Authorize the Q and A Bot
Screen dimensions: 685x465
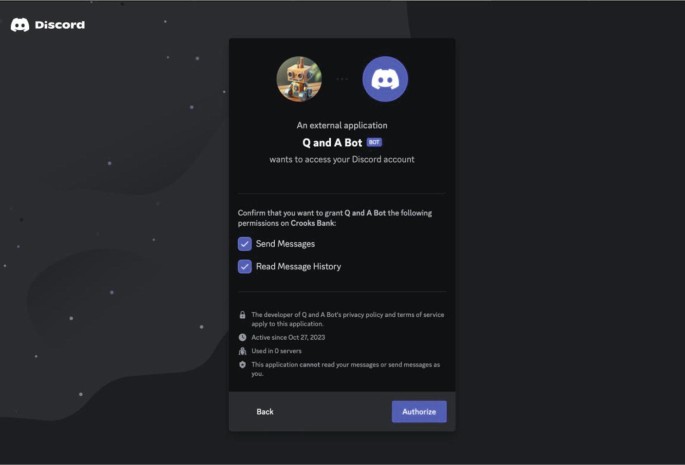pos(419,412)
